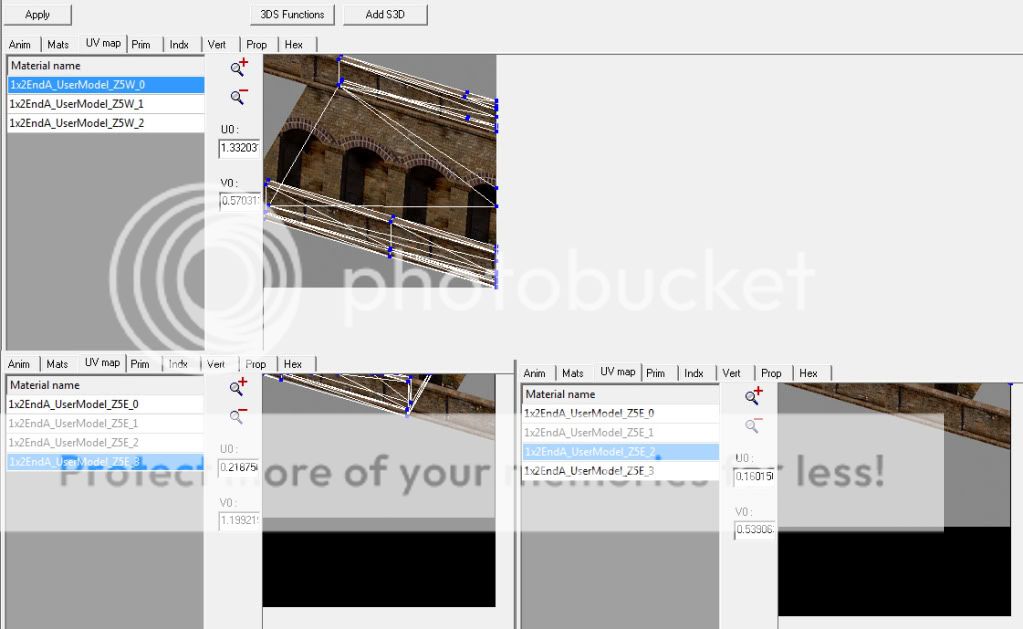Pick 1x2EndA_UserModel_Z5E_0 in the bottom-left list
The image size is (1023, 629).
(105, 404)
